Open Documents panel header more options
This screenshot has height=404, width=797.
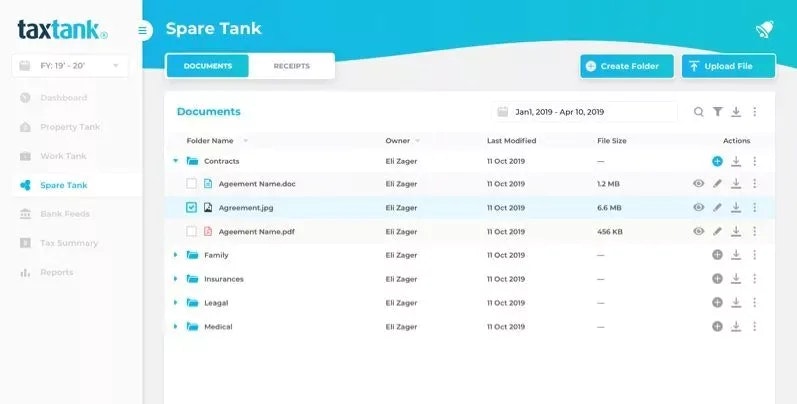tap(754, 111)
